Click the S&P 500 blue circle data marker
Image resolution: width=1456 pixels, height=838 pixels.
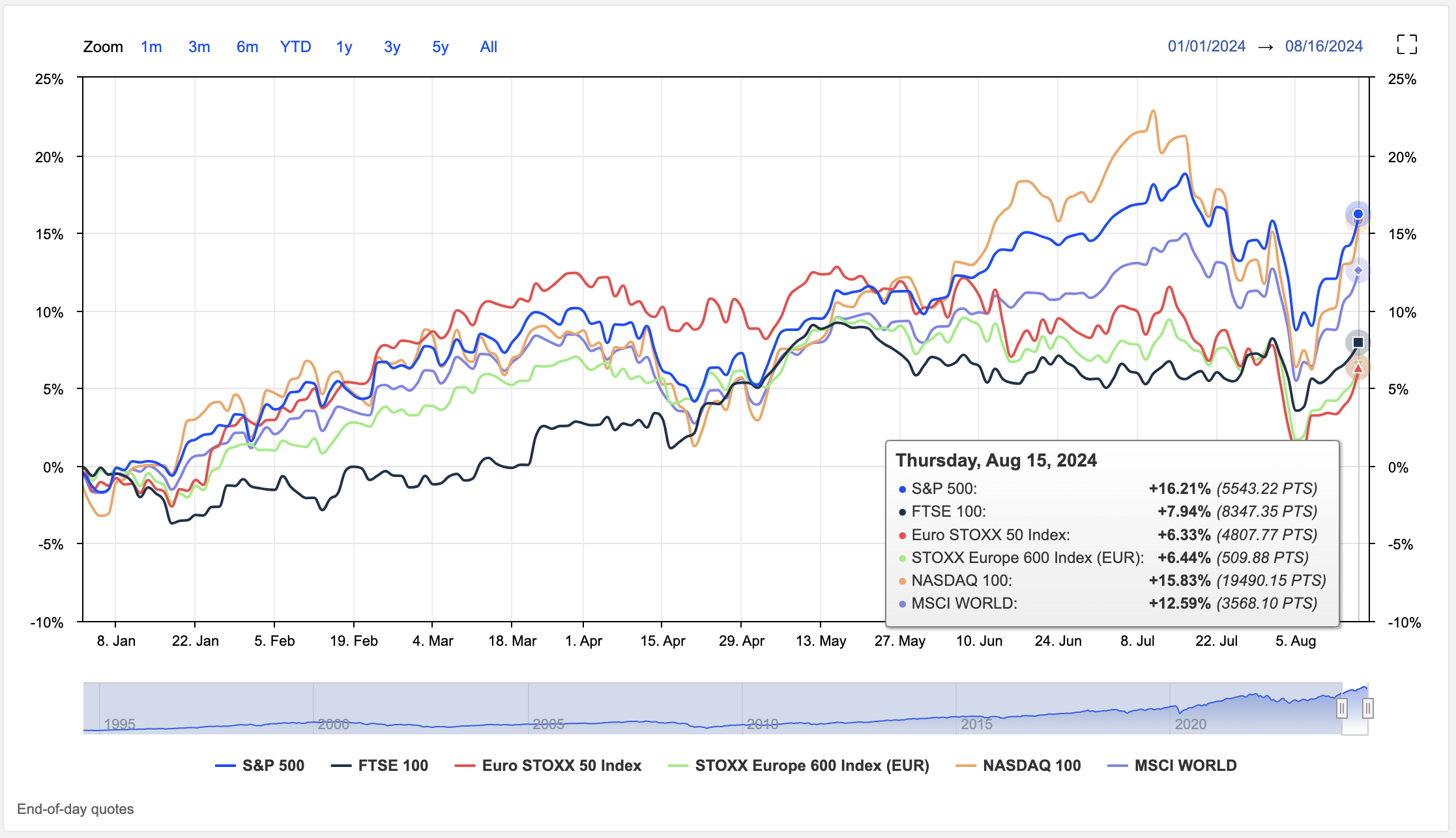point(1358,214)
